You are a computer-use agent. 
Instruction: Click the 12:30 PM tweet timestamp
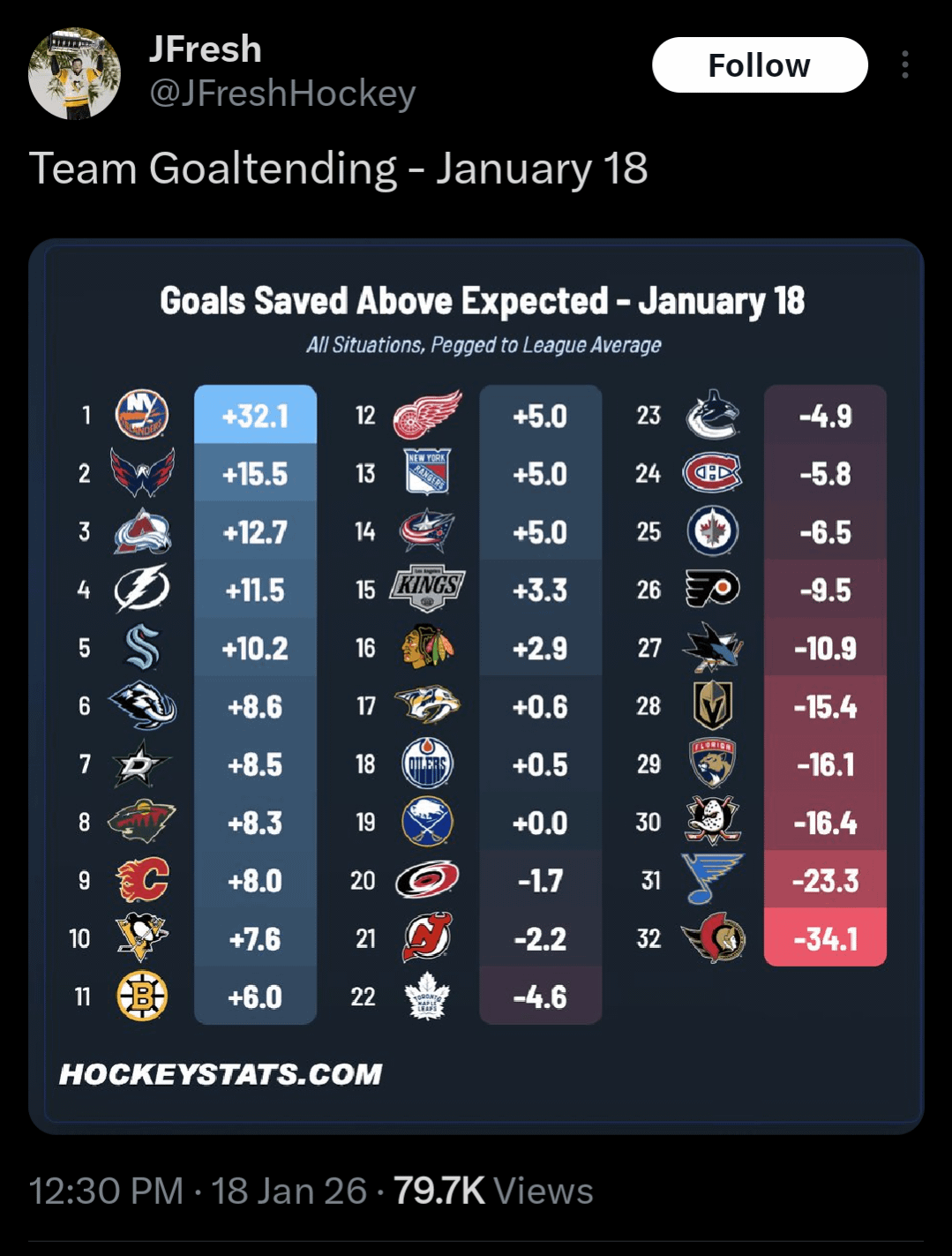(x=106, y=1191)
